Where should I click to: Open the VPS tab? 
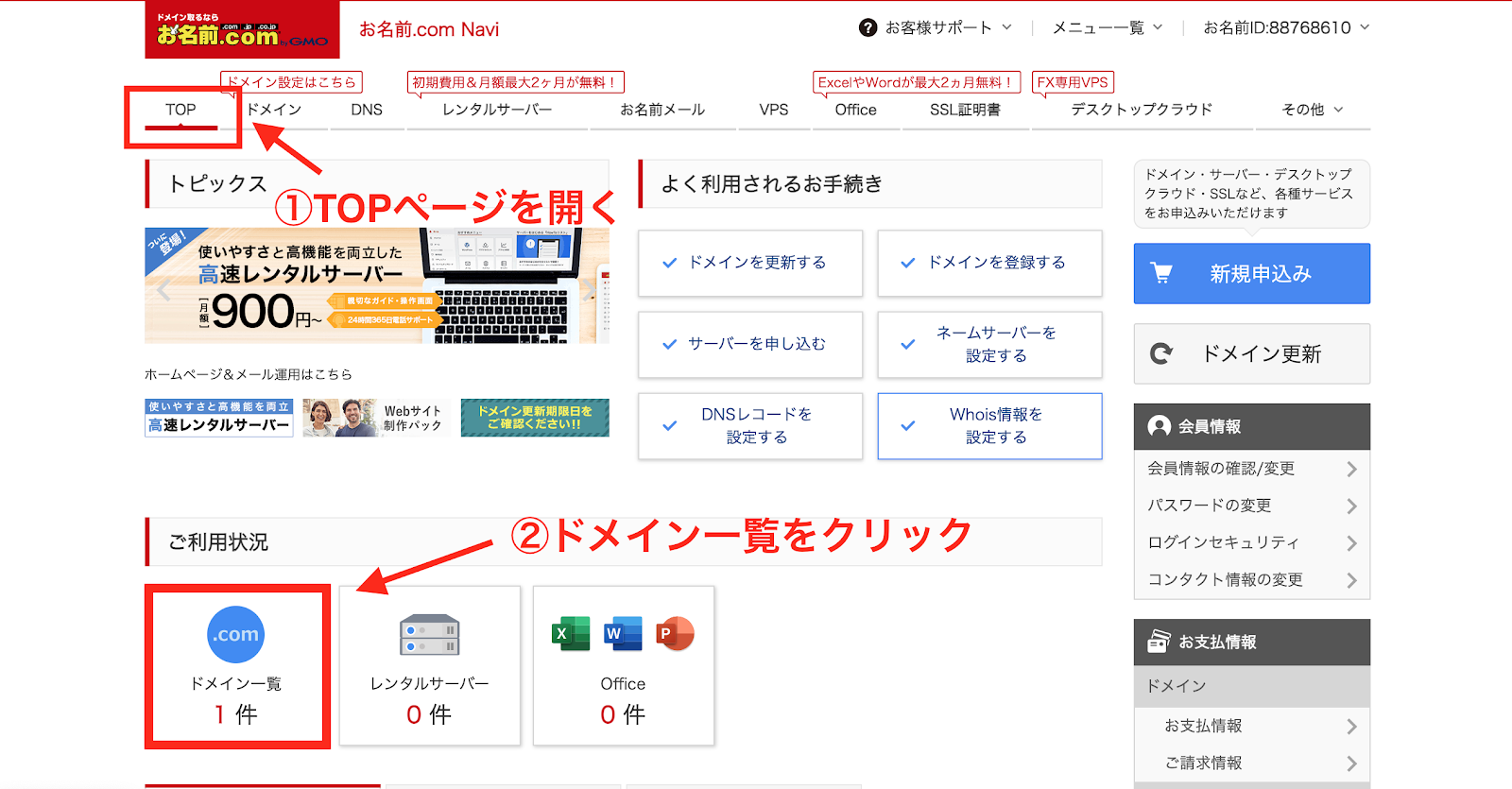[774, 110]
